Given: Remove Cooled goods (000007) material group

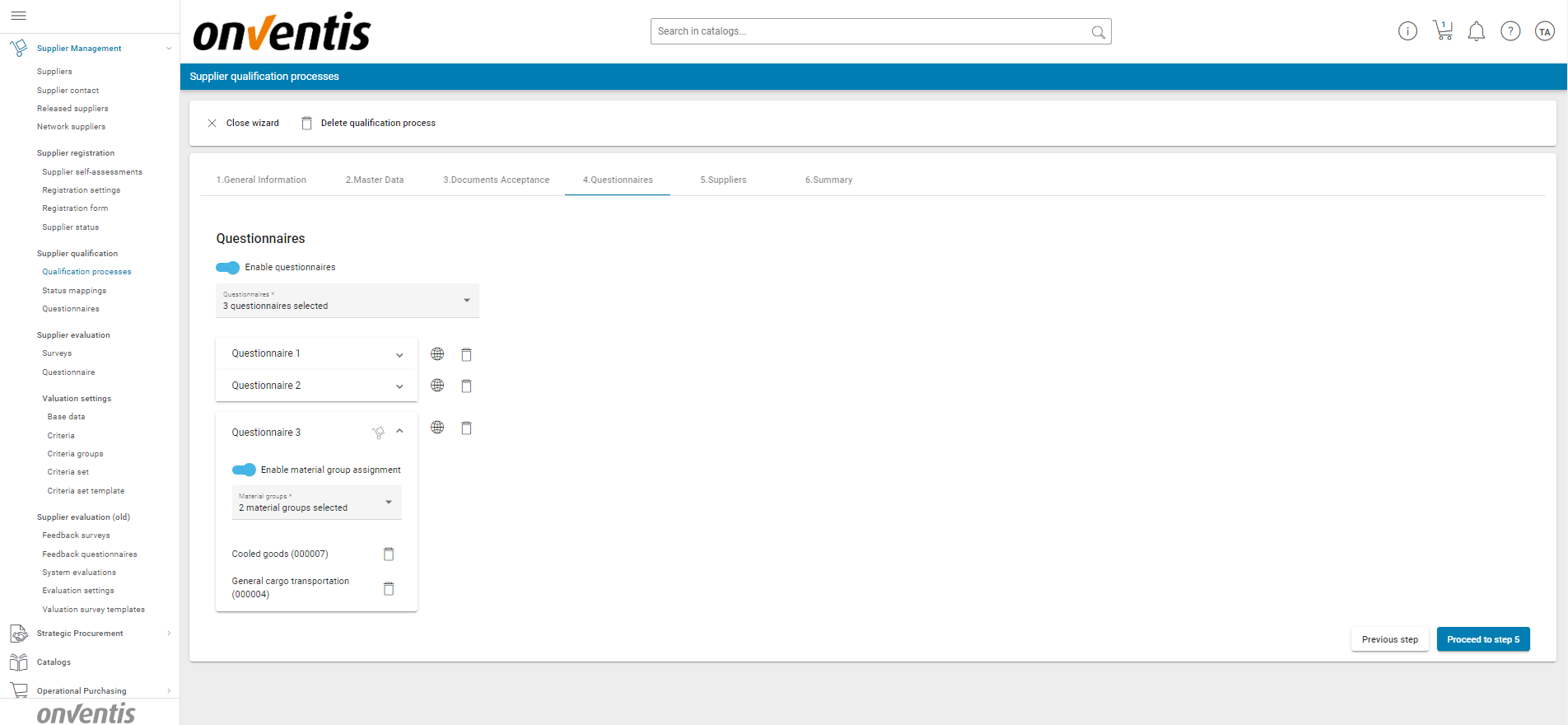Looking at the screenshot, I should pyautogui.click(x=389, y=554).
